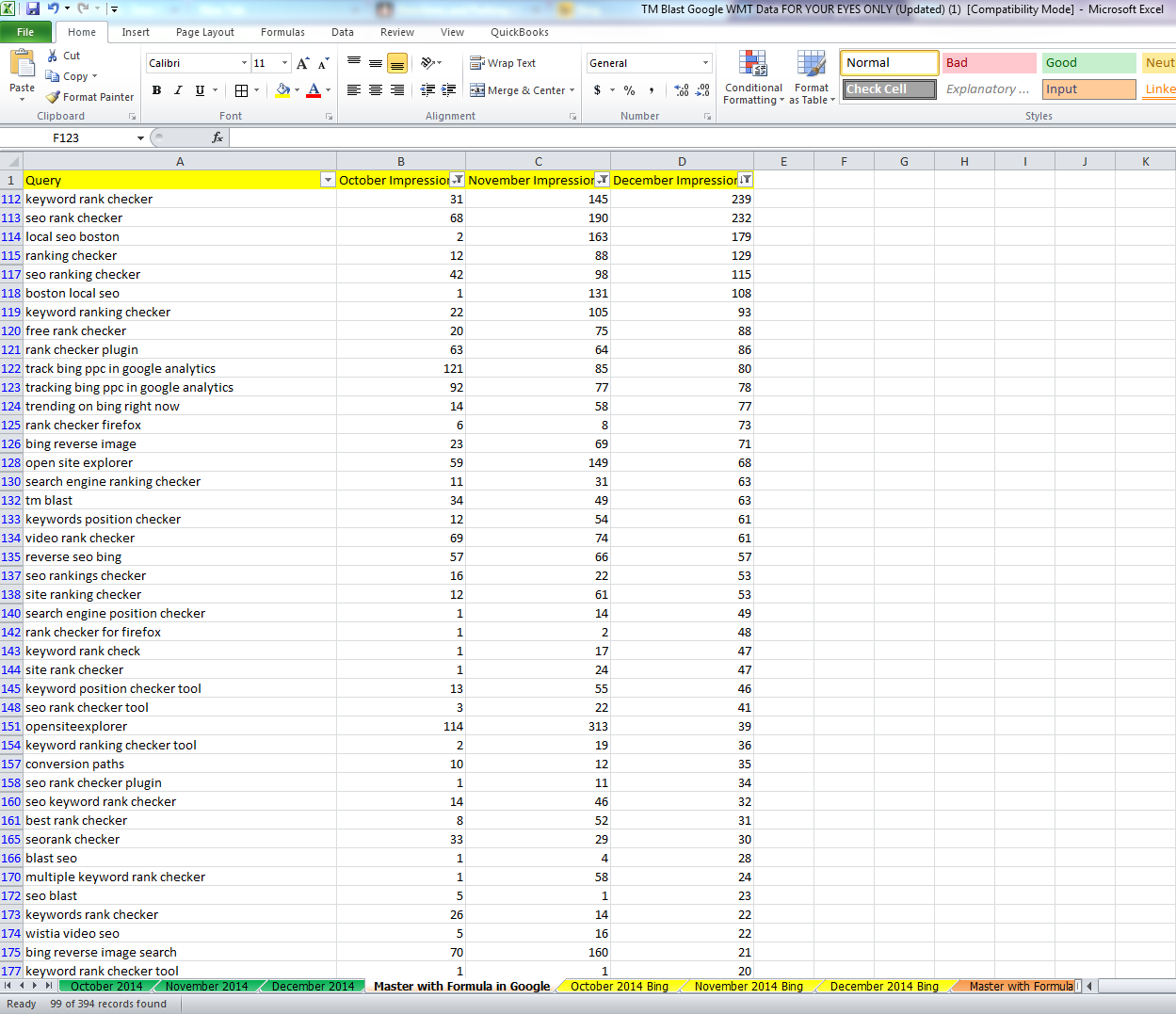Screen dimensions: 1176x1014
Task: Apply red font color
Action: click(314, 90)
